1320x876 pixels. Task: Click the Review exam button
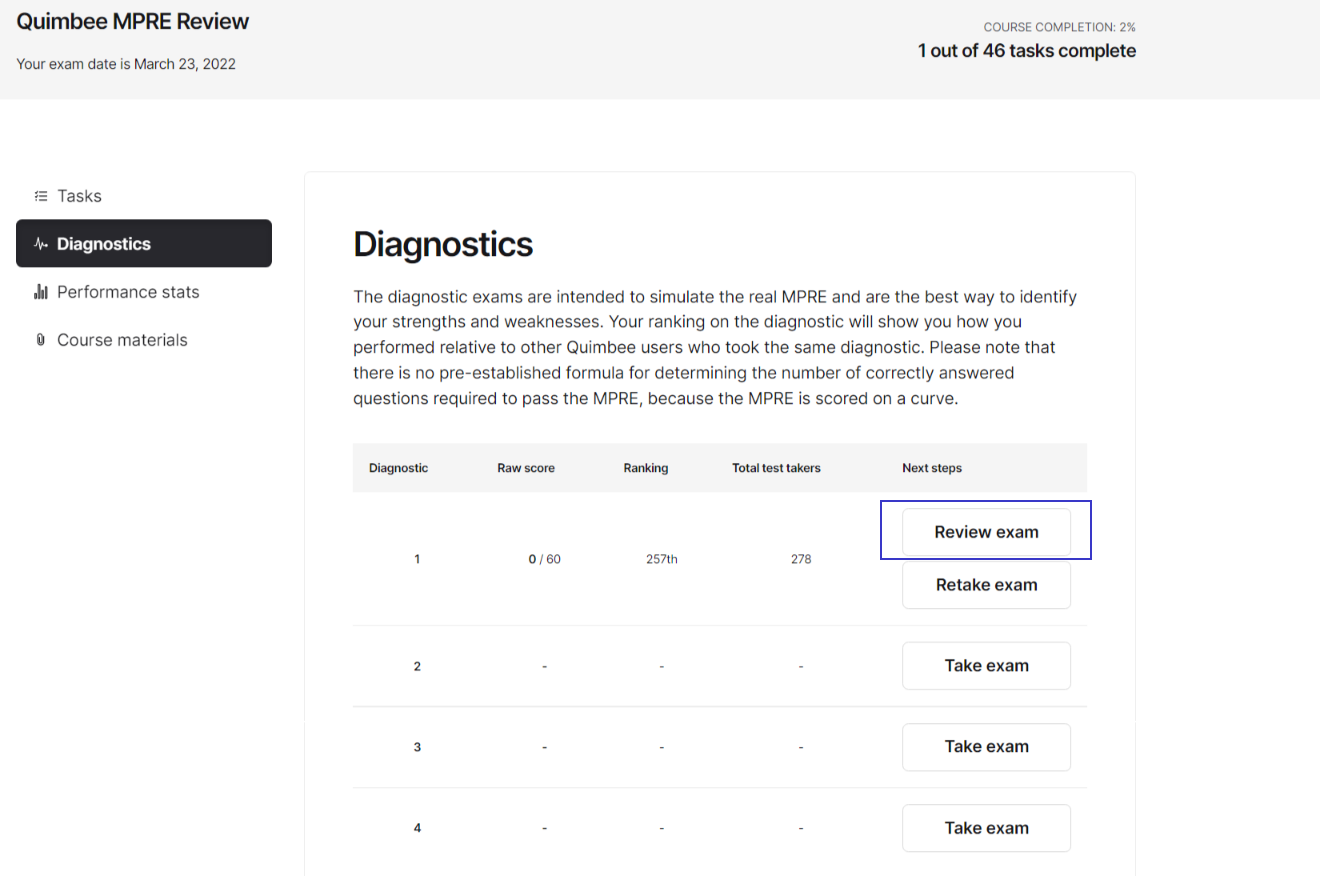(986, 532)
